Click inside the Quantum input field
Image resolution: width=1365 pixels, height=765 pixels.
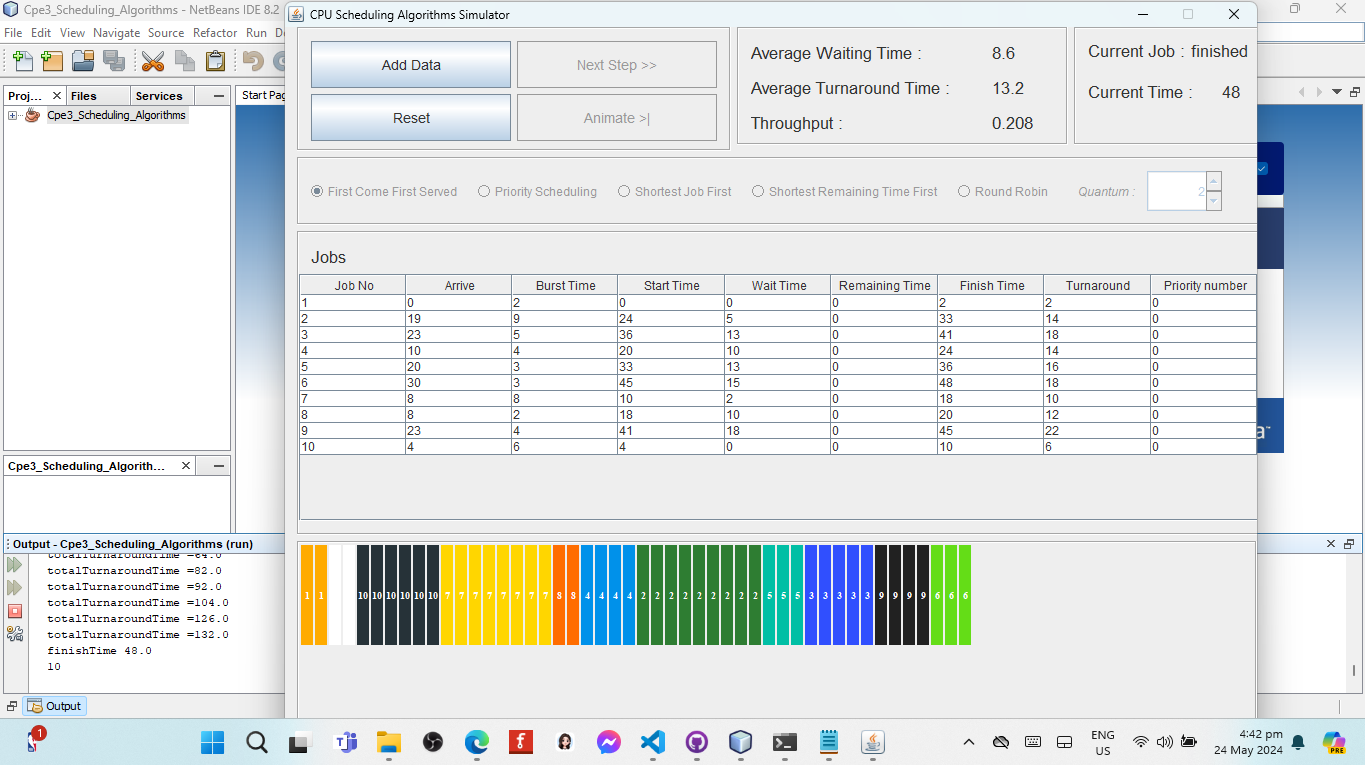[1174, 191]
